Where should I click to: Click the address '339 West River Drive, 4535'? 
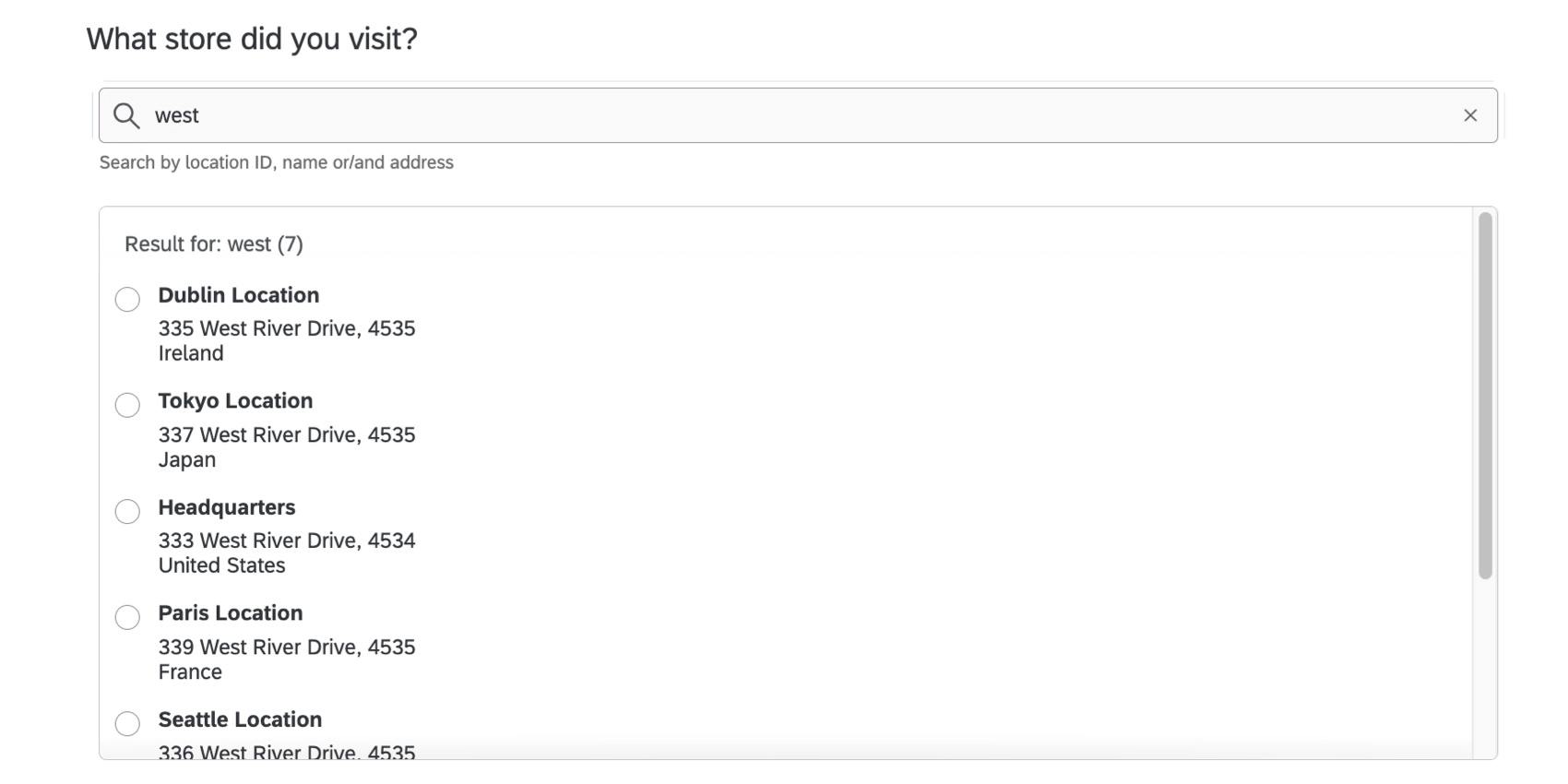(286, 647)
